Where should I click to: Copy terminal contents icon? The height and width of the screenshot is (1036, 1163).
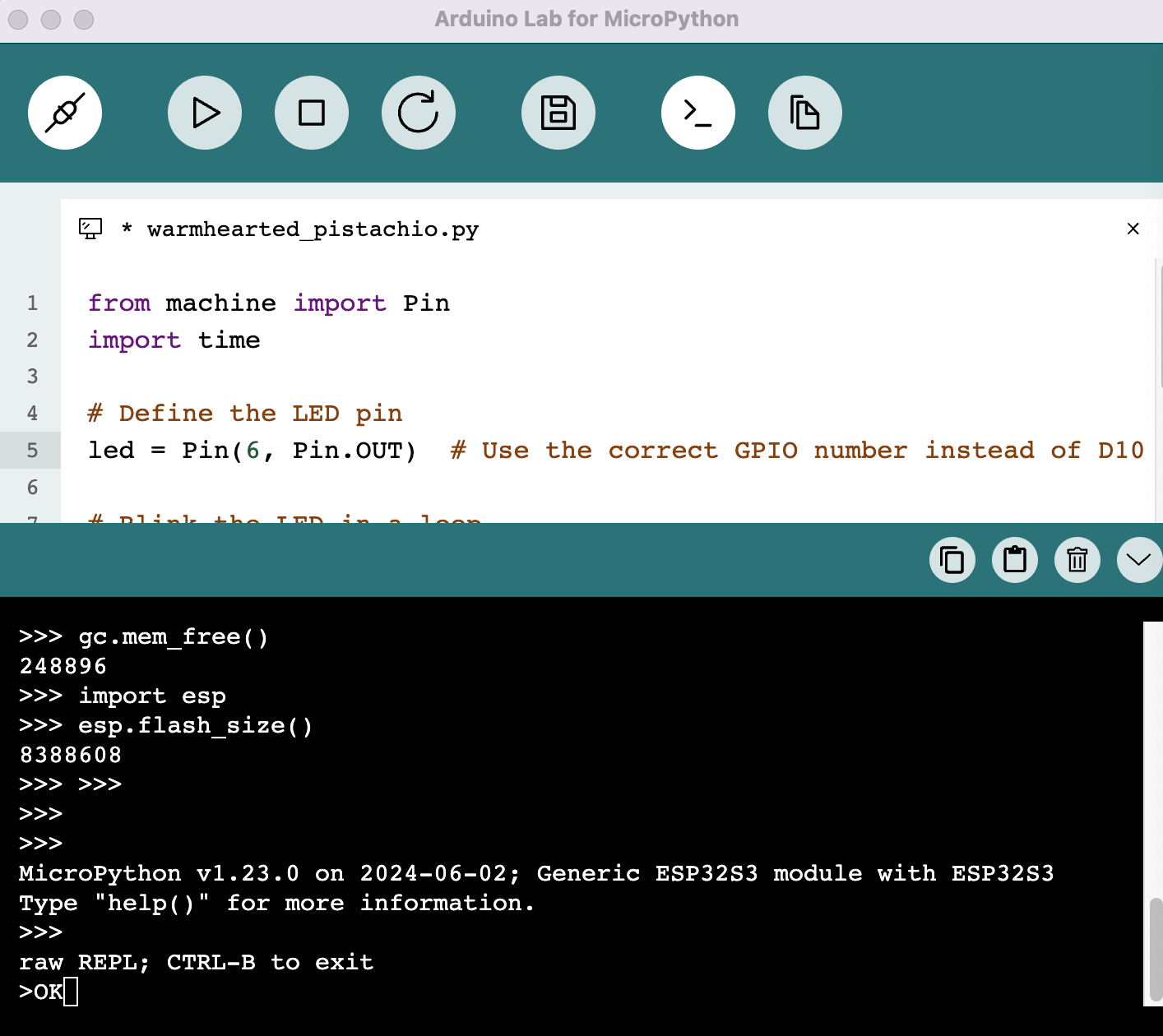point(952,560)
